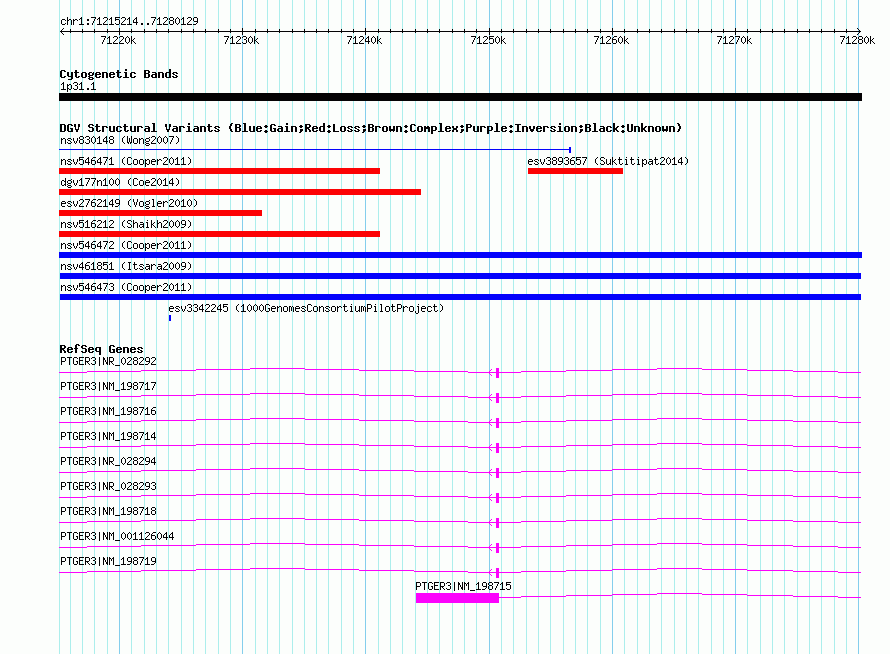
Task: Click the exon marker on the NM_198714 transcript
Action: [498, 448]
